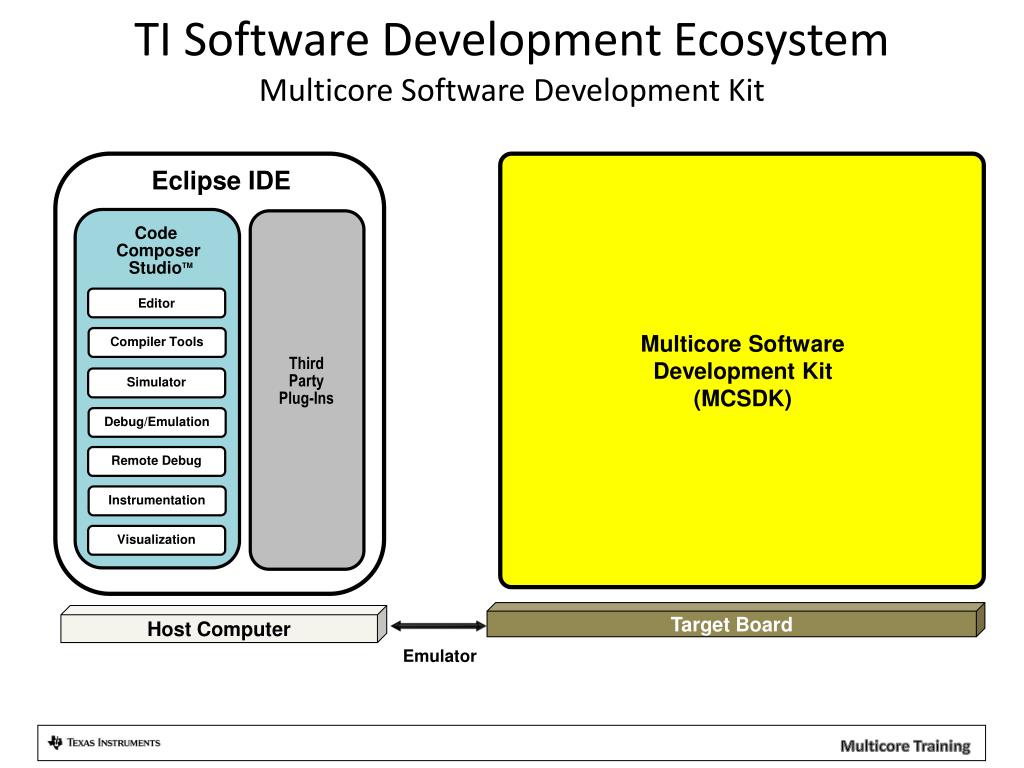Click the Host Computer bar
The width and height of the screenshot is (1024, 768).
(x=223, y=625)
